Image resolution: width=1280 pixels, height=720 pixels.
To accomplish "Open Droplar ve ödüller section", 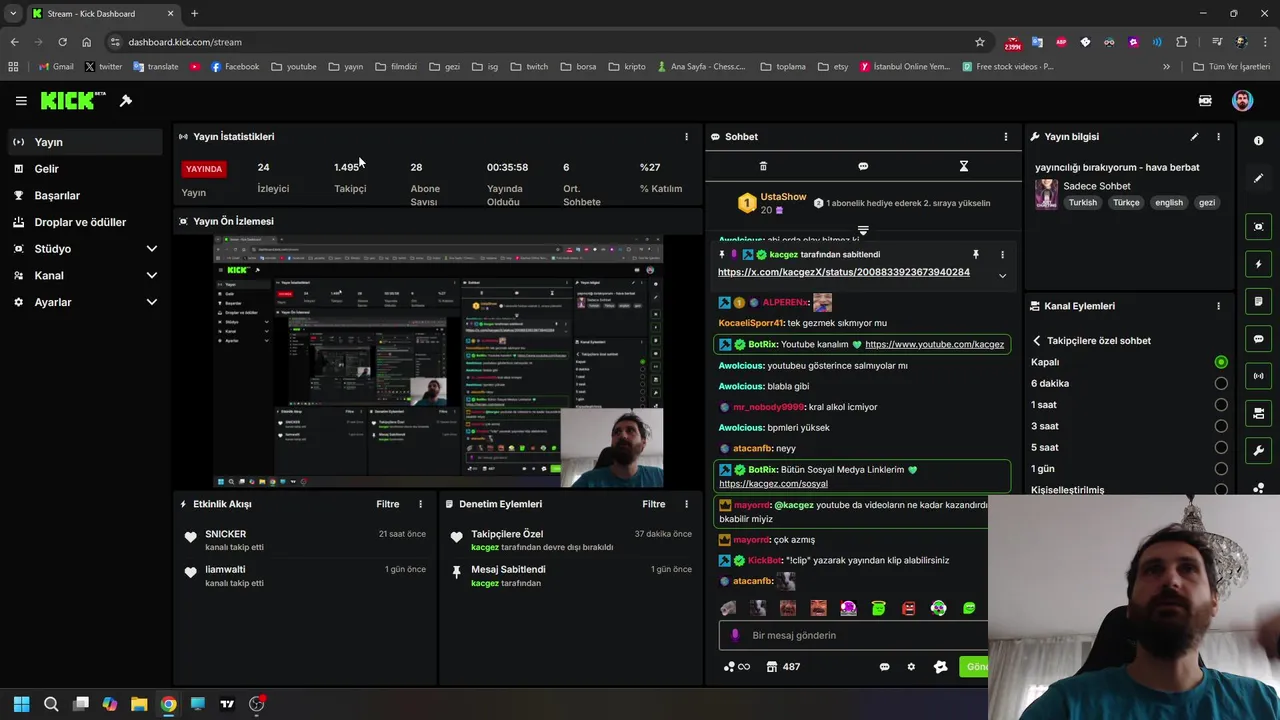I will [x=86, y=222].
